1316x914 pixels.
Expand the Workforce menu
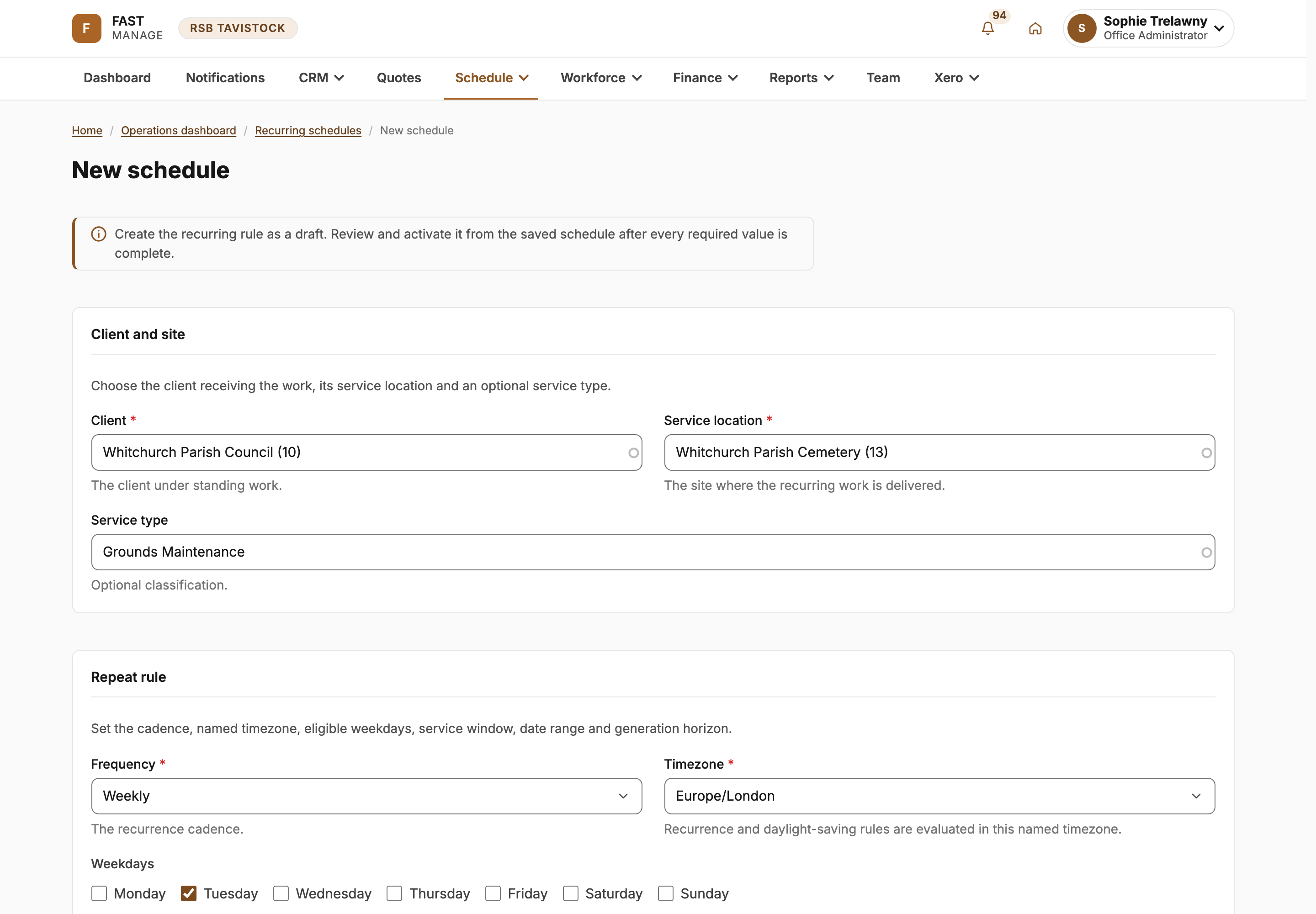pos(601,78)
